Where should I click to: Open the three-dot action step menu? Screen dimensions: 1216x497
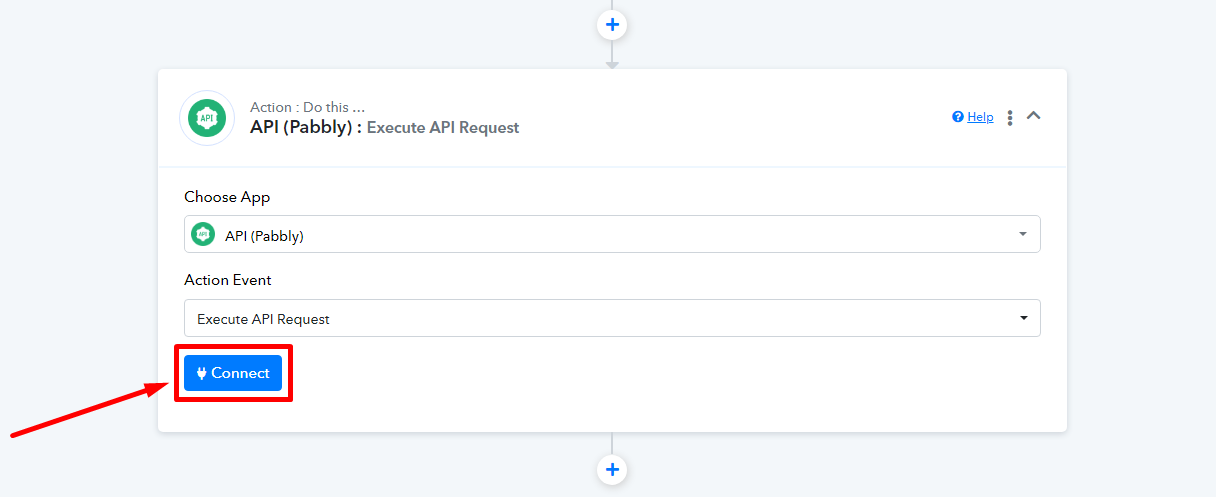click(x=1010, y=117)
